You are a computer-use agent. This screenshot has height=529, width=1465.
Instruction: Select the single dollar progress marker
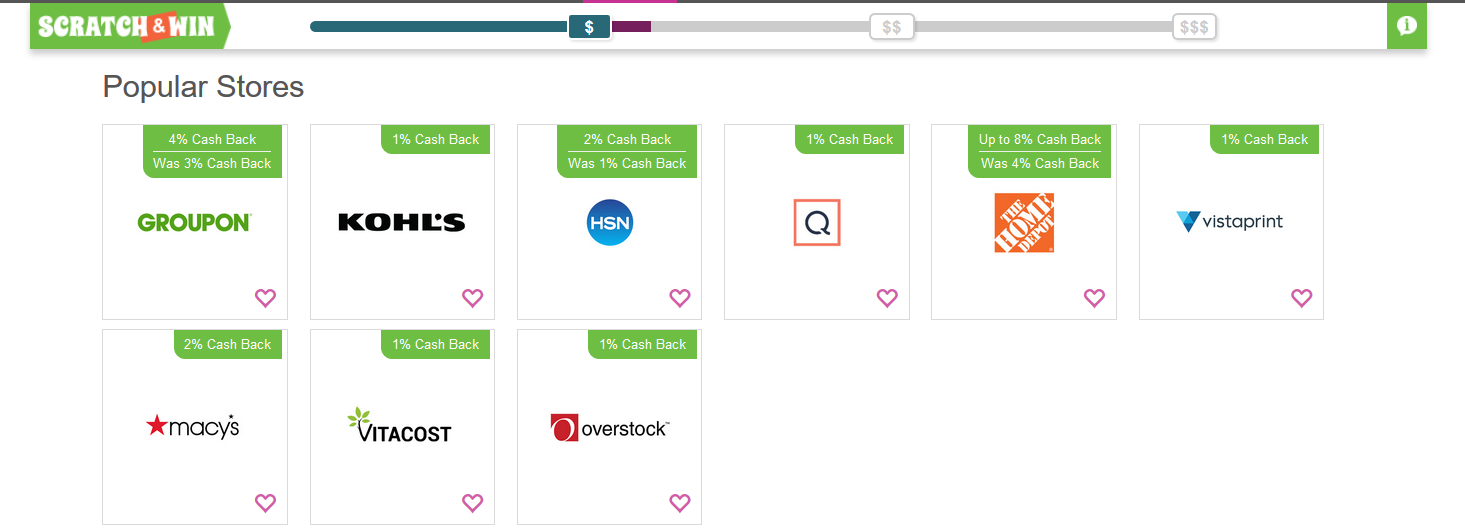pos(589,27)
